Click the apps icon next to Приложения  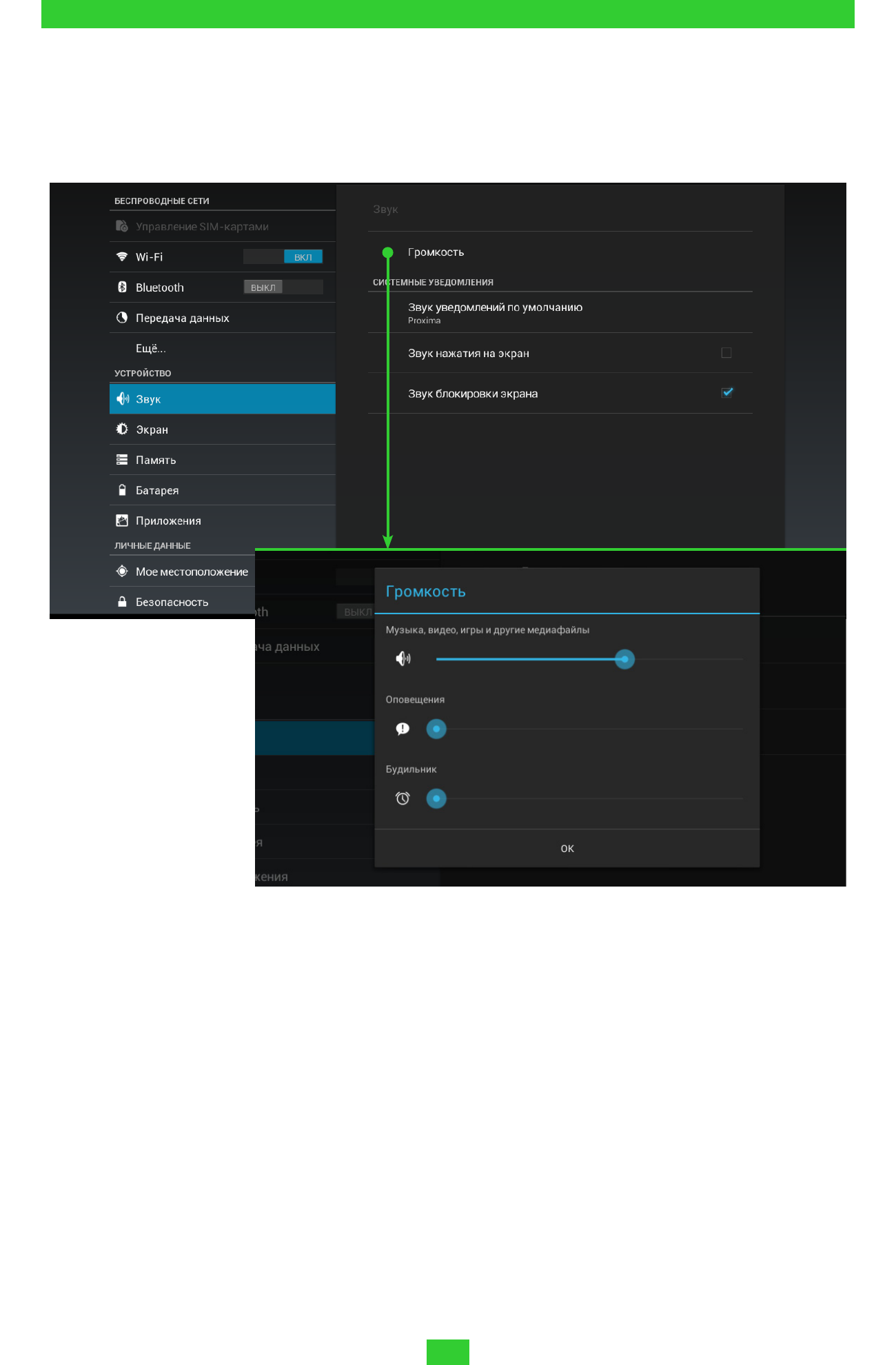tap(122, 520)
